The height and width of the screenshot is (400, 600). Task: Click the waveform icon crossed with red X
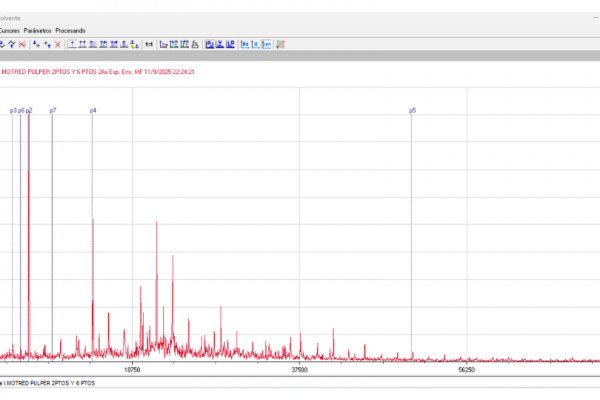(22, 44)
